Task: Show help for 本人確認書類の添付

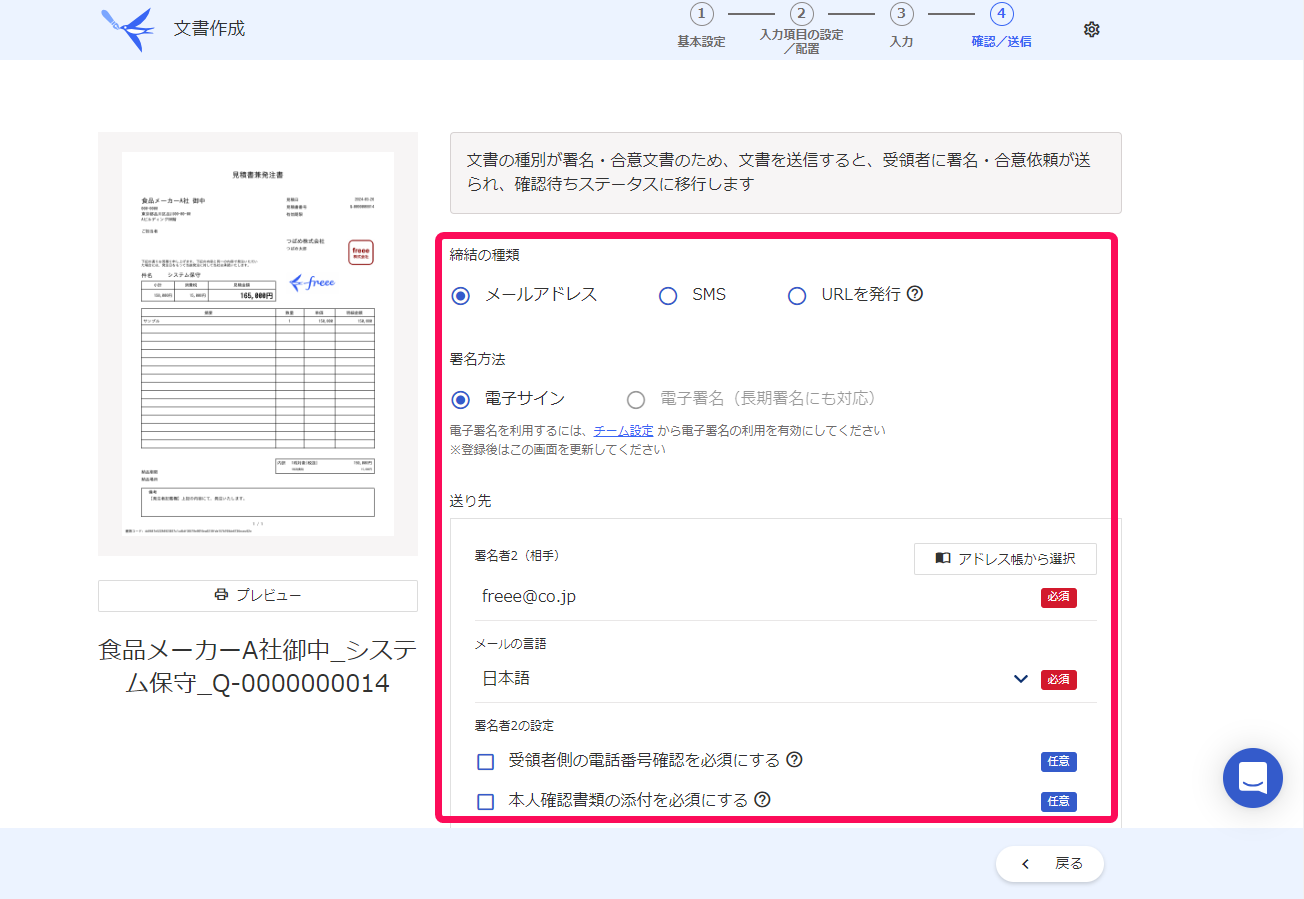Action: point(762,800)
